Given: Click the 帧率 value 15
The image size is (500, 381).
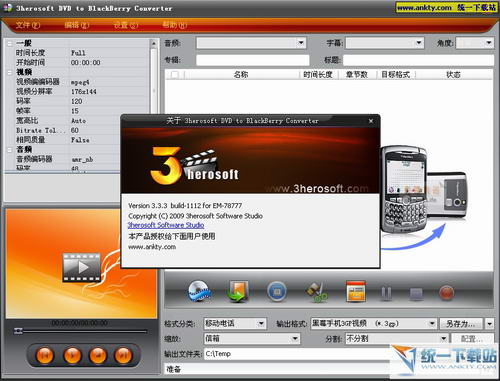Looking at the screenshot, I should (75, 111).
